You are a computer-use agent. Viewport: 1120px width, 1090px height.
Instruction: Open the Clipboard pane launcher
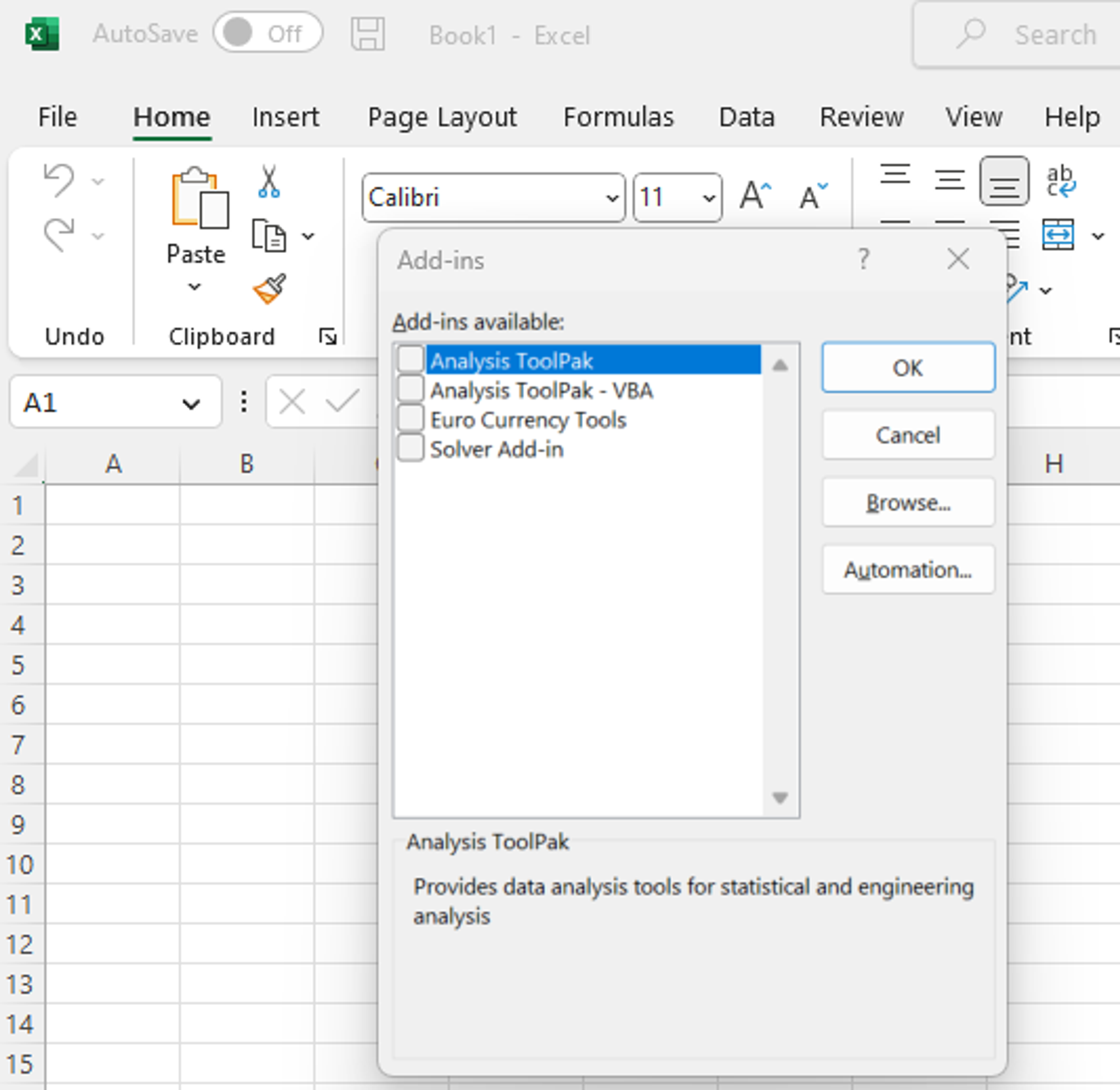[328, 336]
